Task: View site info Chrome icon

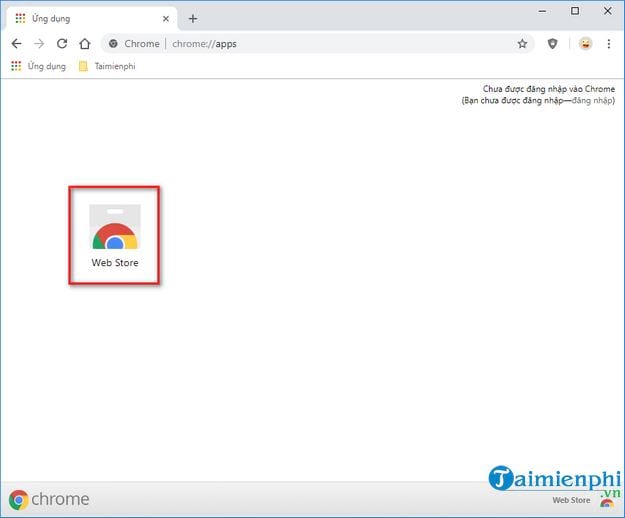Action: point(113,43)
